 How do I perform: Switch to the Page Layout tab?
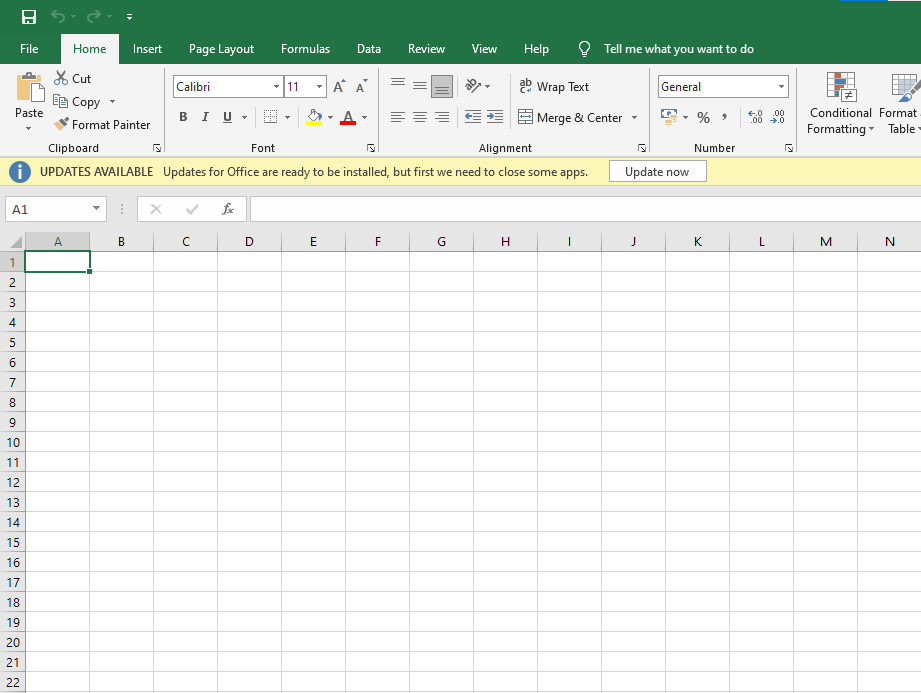221,49
